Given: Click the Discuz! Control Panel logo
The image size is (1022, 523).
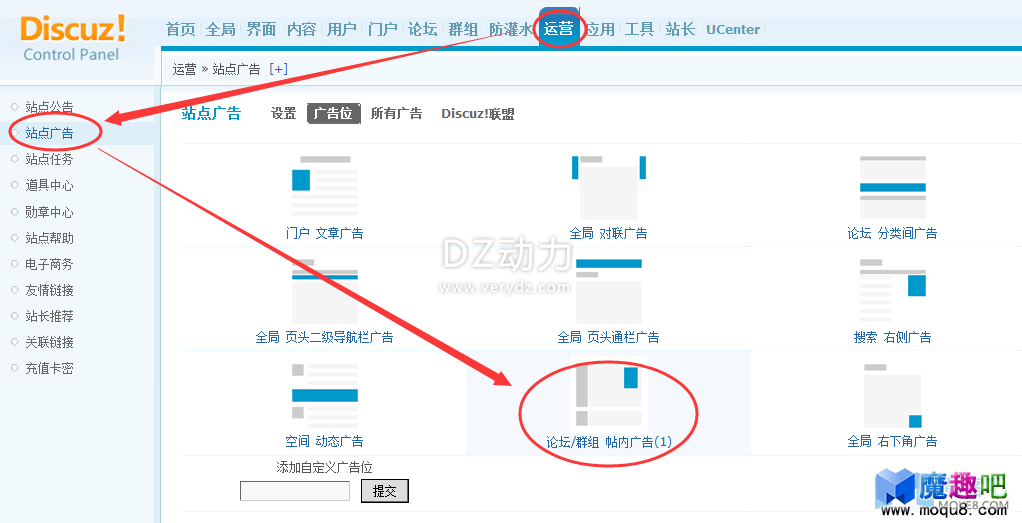Looking at the screenshot, I should pos(72,38).
